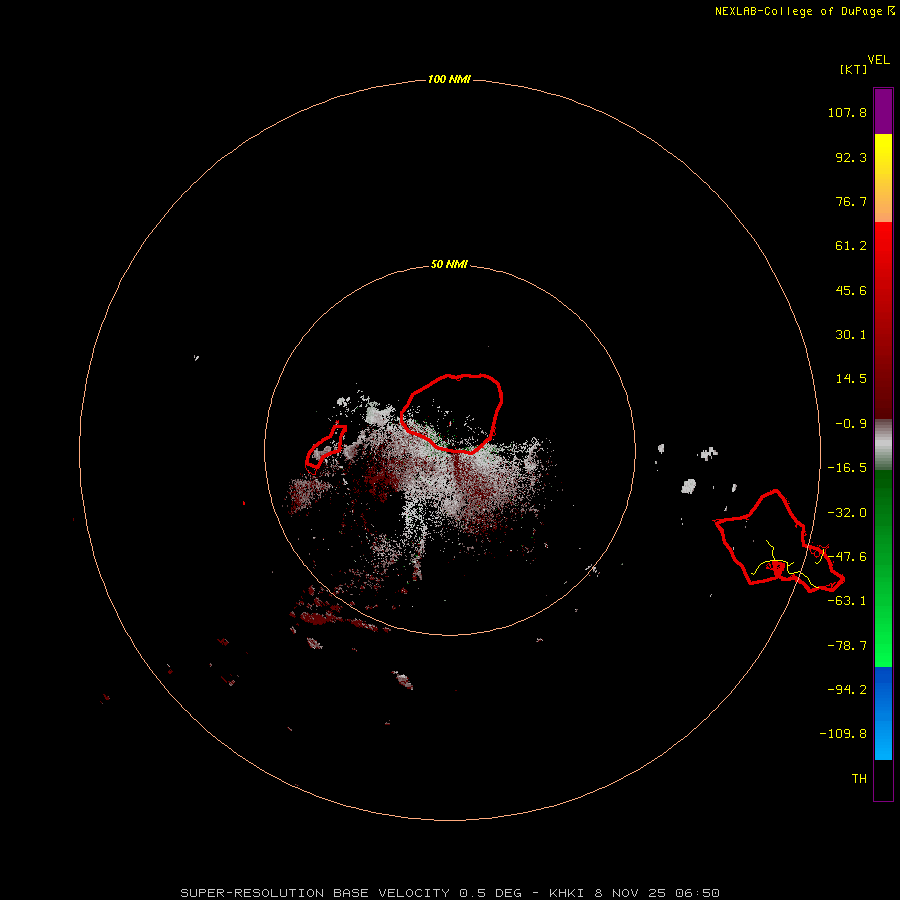Viewport: 900px width, 900px height.
Task: Pick the gray near-zero segment of velocity scale
Action: click(883, 445)
